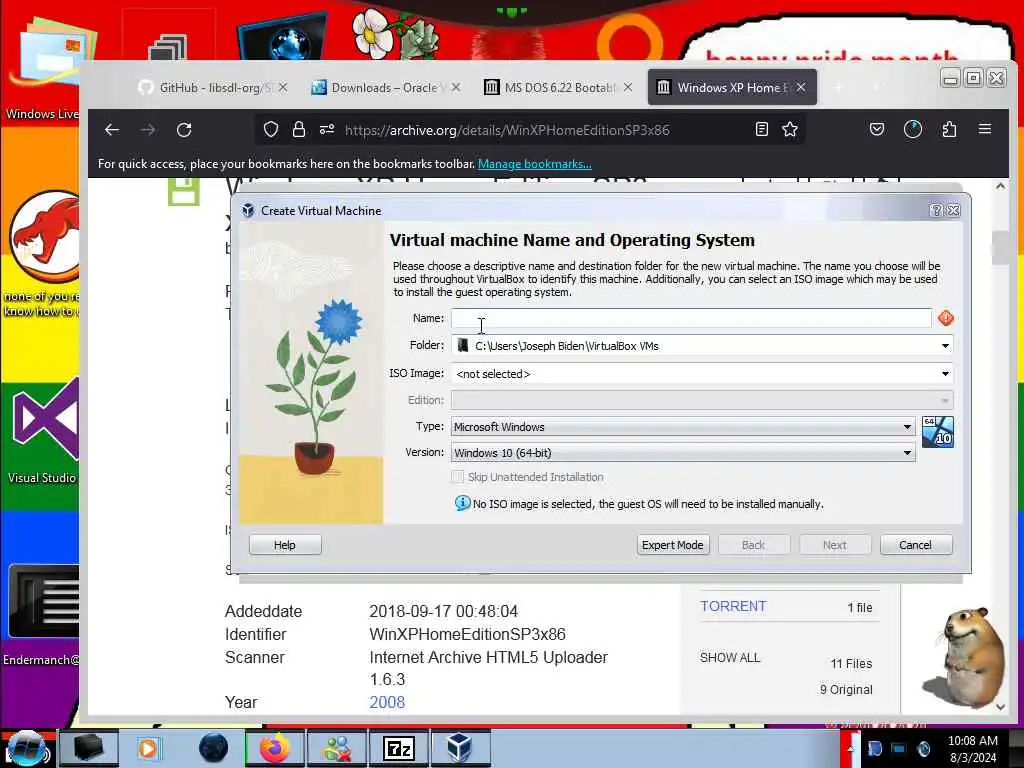Image resolution: width=1024 pixels, height=768 pixels.
Task: Open the 7-Zip taskbar icon
Action: coord(398,748)
